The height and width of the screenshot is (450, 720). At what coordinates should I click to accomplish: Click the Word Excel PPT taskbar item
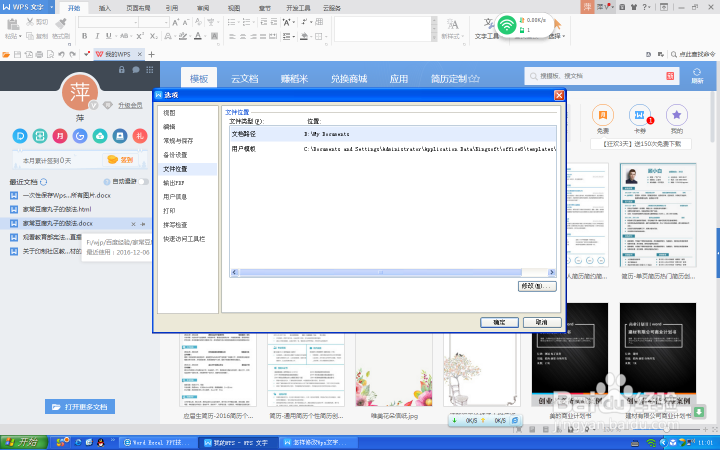(158, 443)
